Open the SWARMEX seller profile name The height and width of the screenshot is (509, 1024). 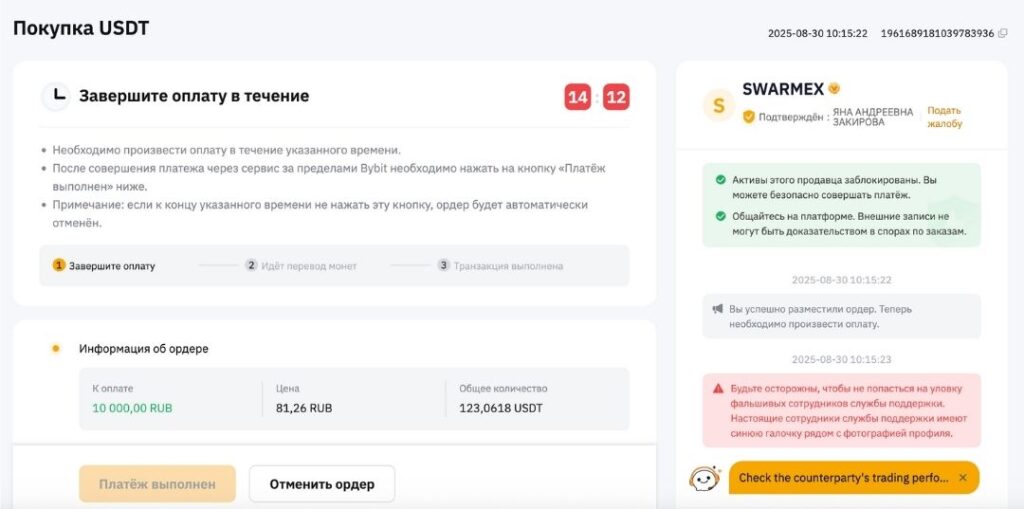coord(783,90)
